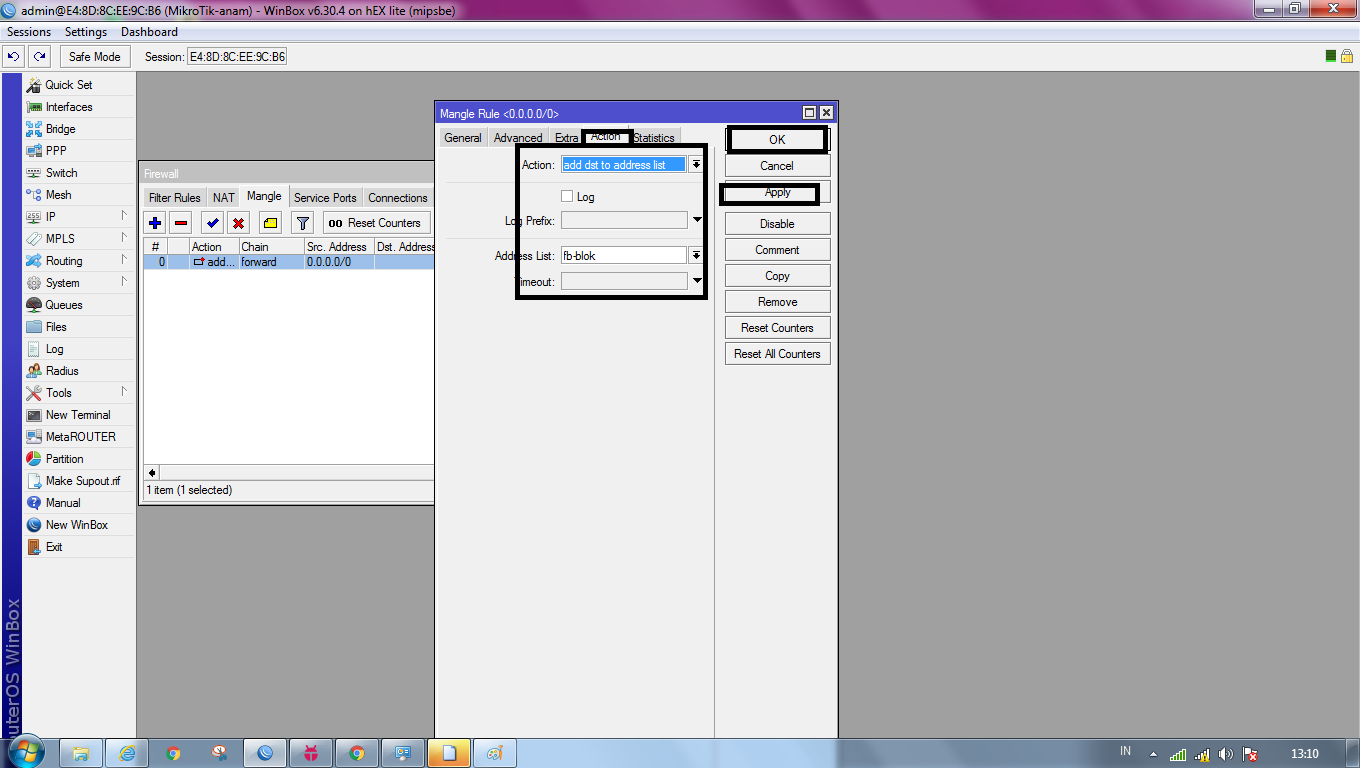Screen dimensions: 1360x768
Task: Switch to the General tab
Action: click(x=463, y=138)
